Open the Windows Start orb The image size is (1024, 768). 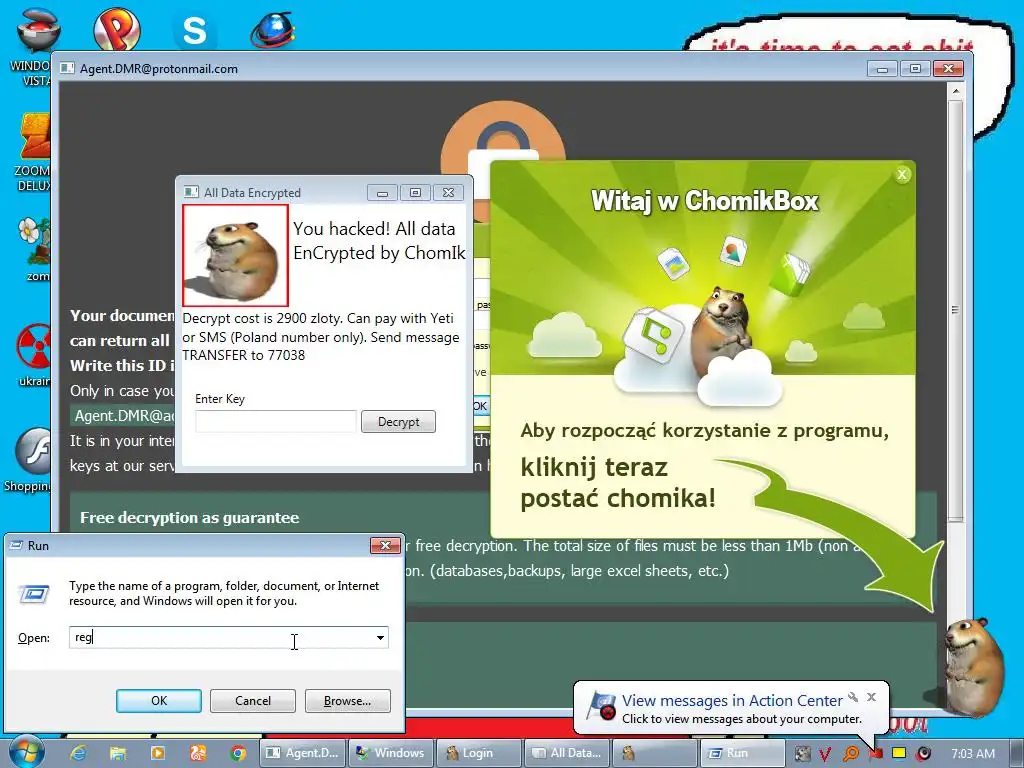pyautogui.click(x=27, y=752)
